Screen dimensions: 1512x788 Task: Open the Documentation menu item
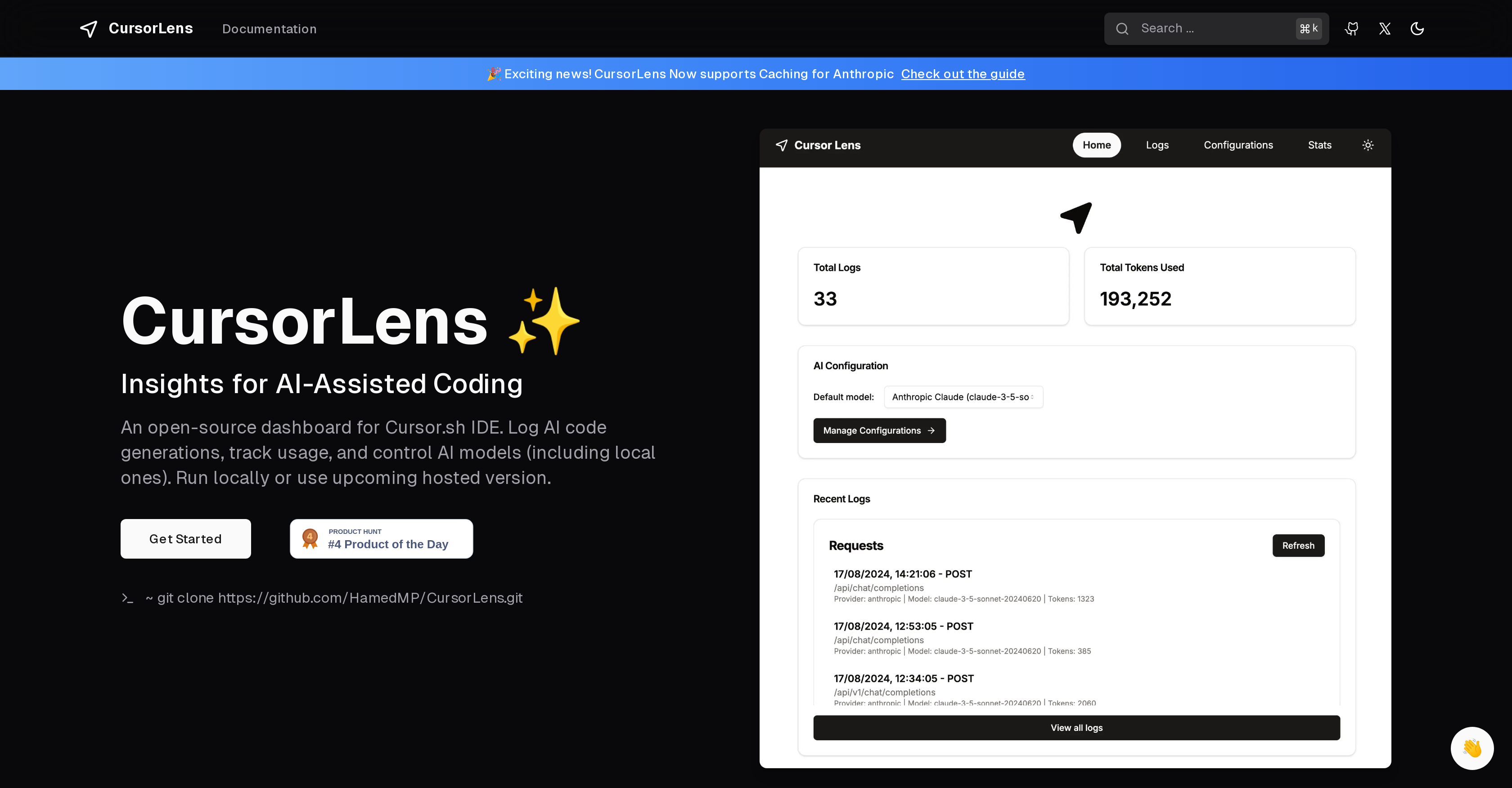pyautogui.click(x=269, y=28)
